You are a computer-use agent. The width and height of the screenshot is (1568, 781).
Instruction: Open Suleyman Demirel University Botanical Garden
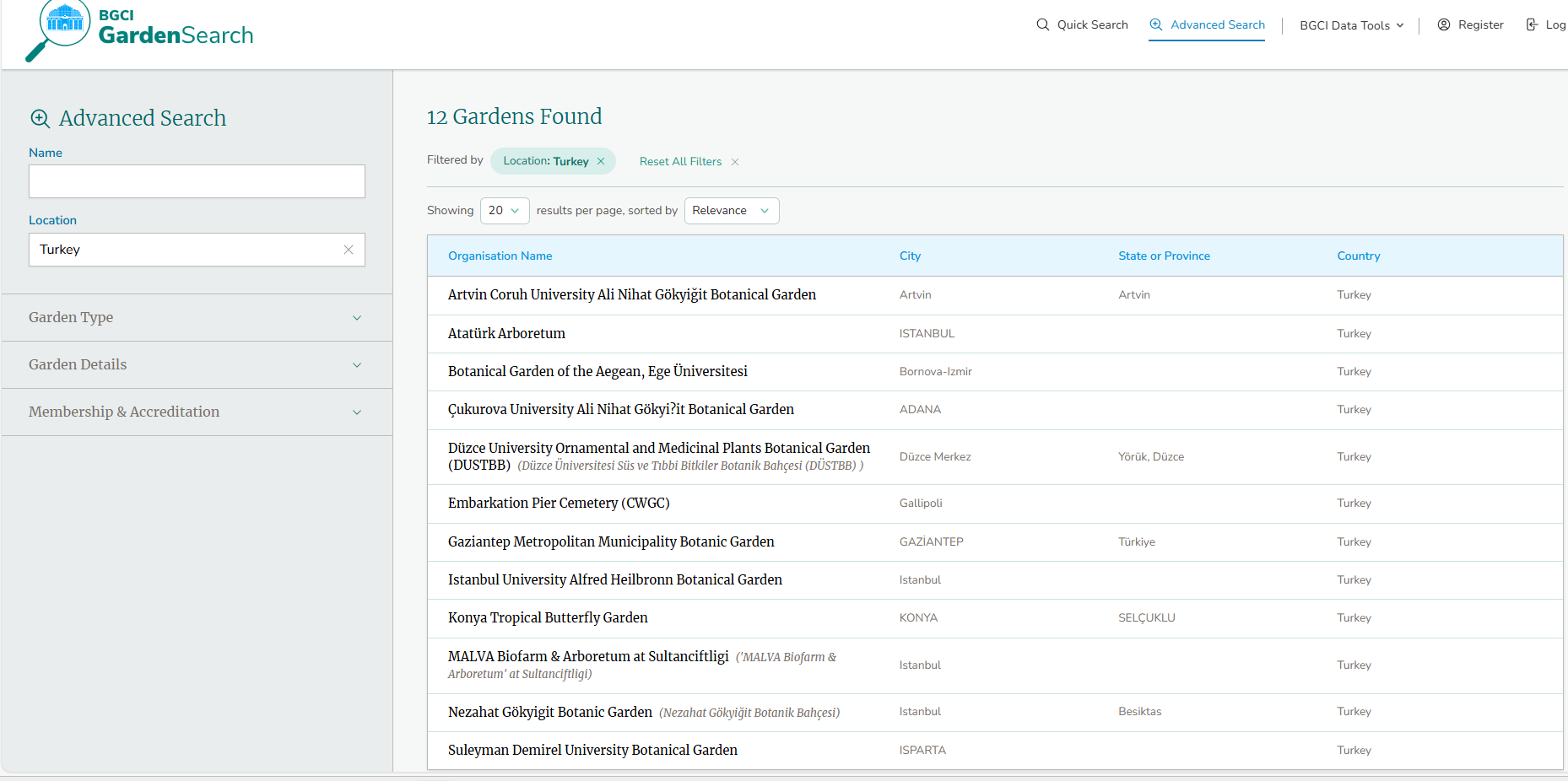pyautogui.click(x=592, y=750)
